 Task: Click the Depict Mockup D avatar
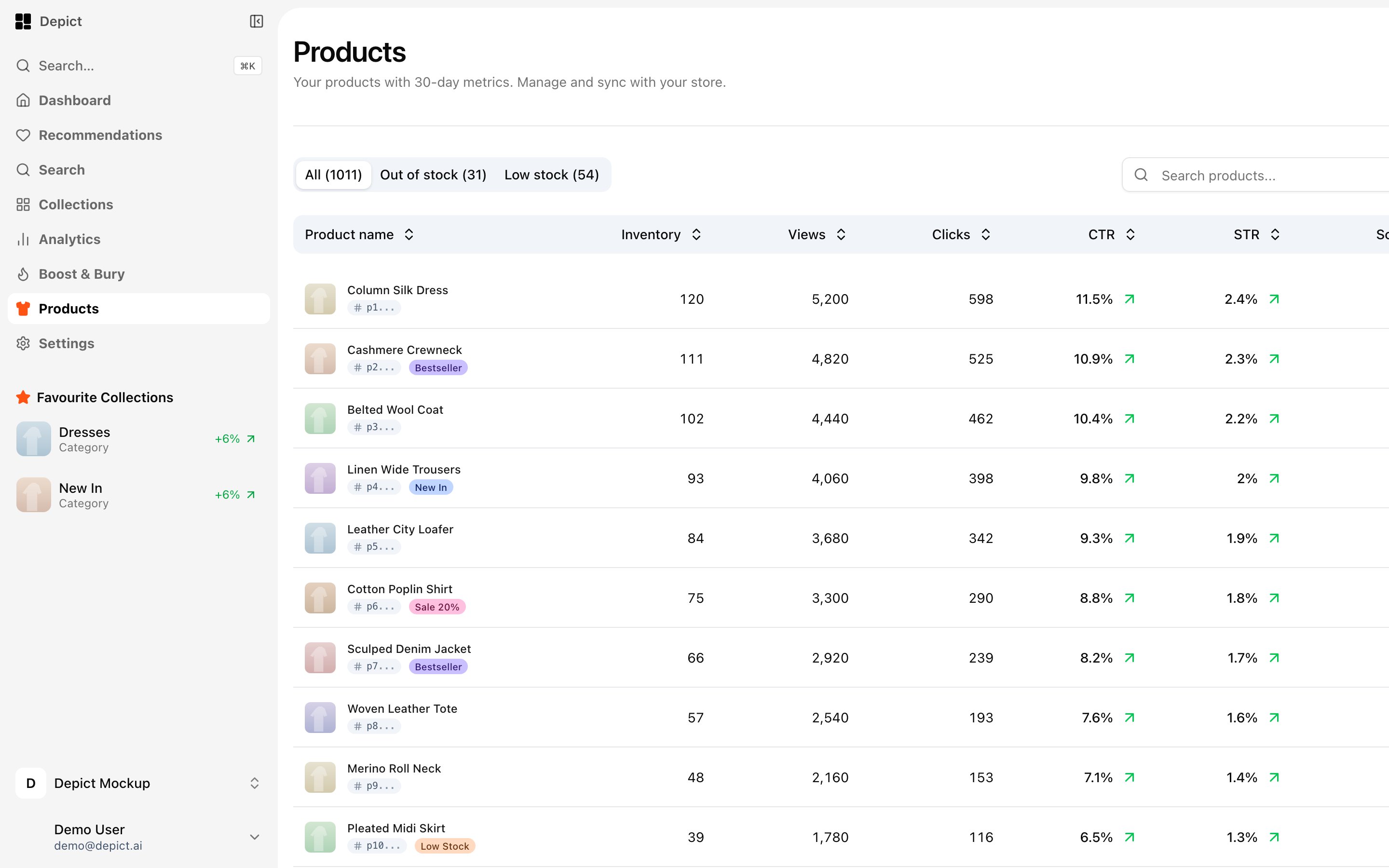coord(31,783)
